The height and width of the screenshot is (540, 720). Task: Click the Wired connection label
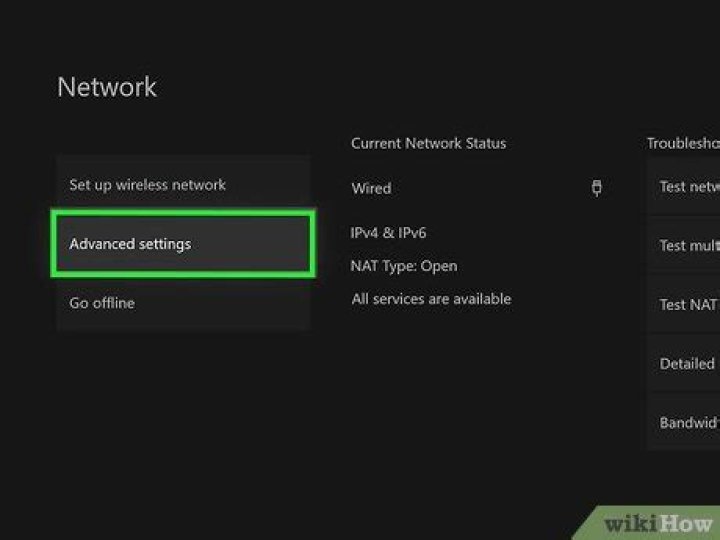click(371, 188)
